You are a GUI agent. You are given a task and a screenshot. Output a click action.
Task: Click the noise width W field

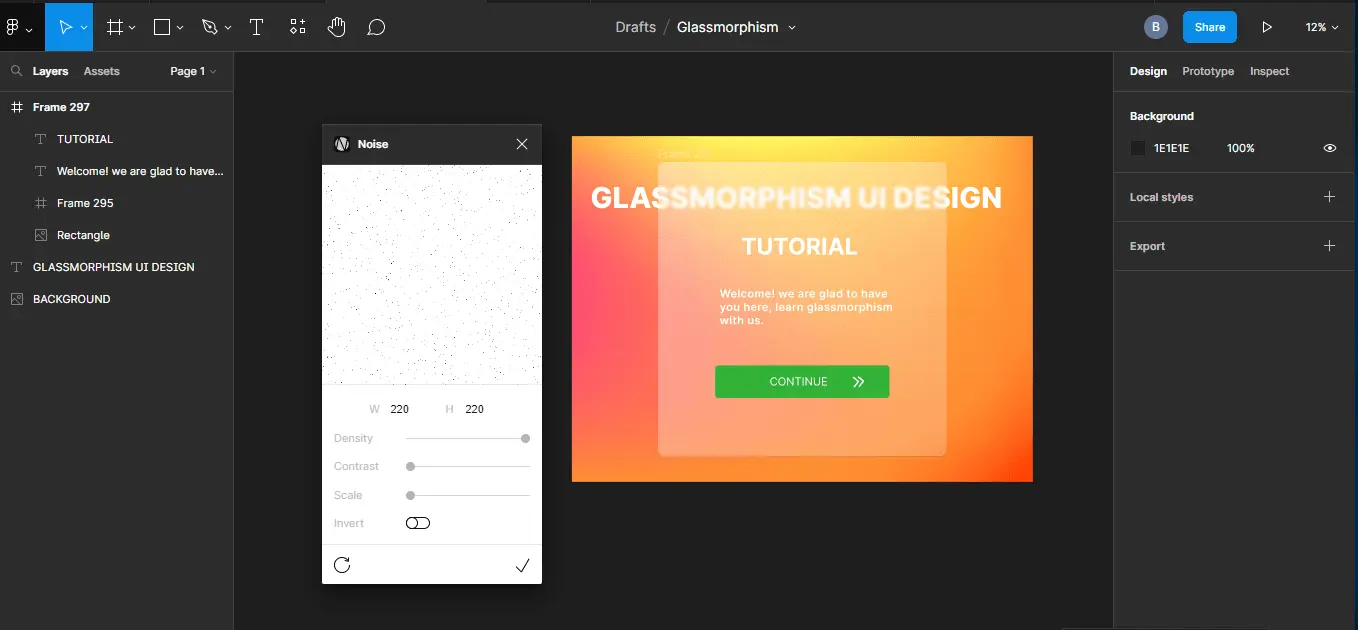coord(399,409)
